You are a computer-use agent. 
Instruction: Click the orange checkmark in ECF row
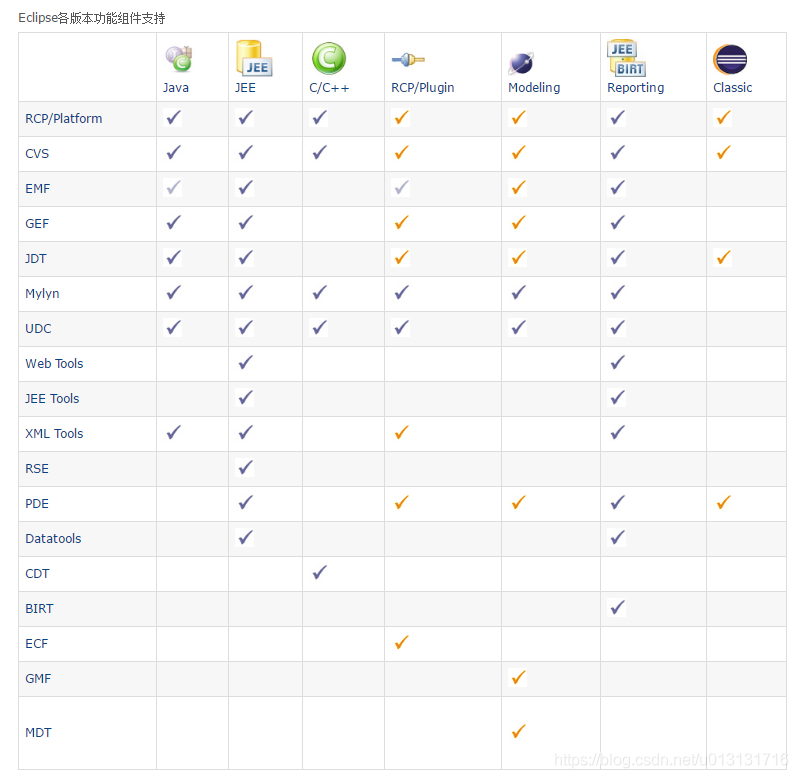[401, 643]
